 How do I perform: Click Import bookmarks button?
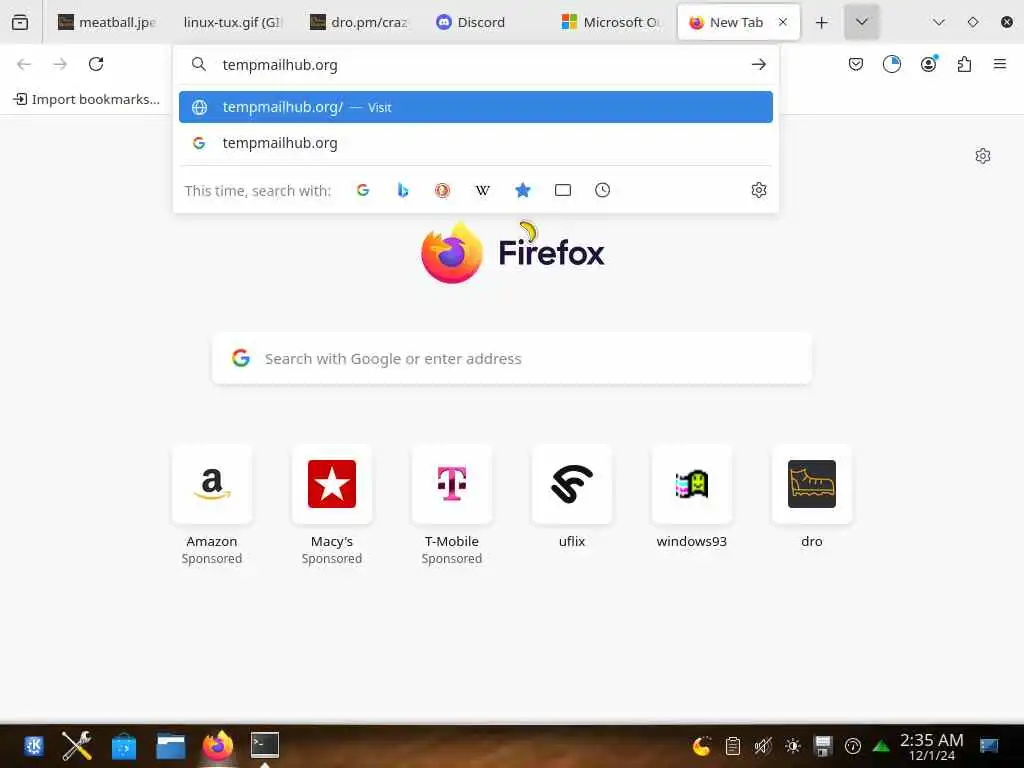pos(88,99)
